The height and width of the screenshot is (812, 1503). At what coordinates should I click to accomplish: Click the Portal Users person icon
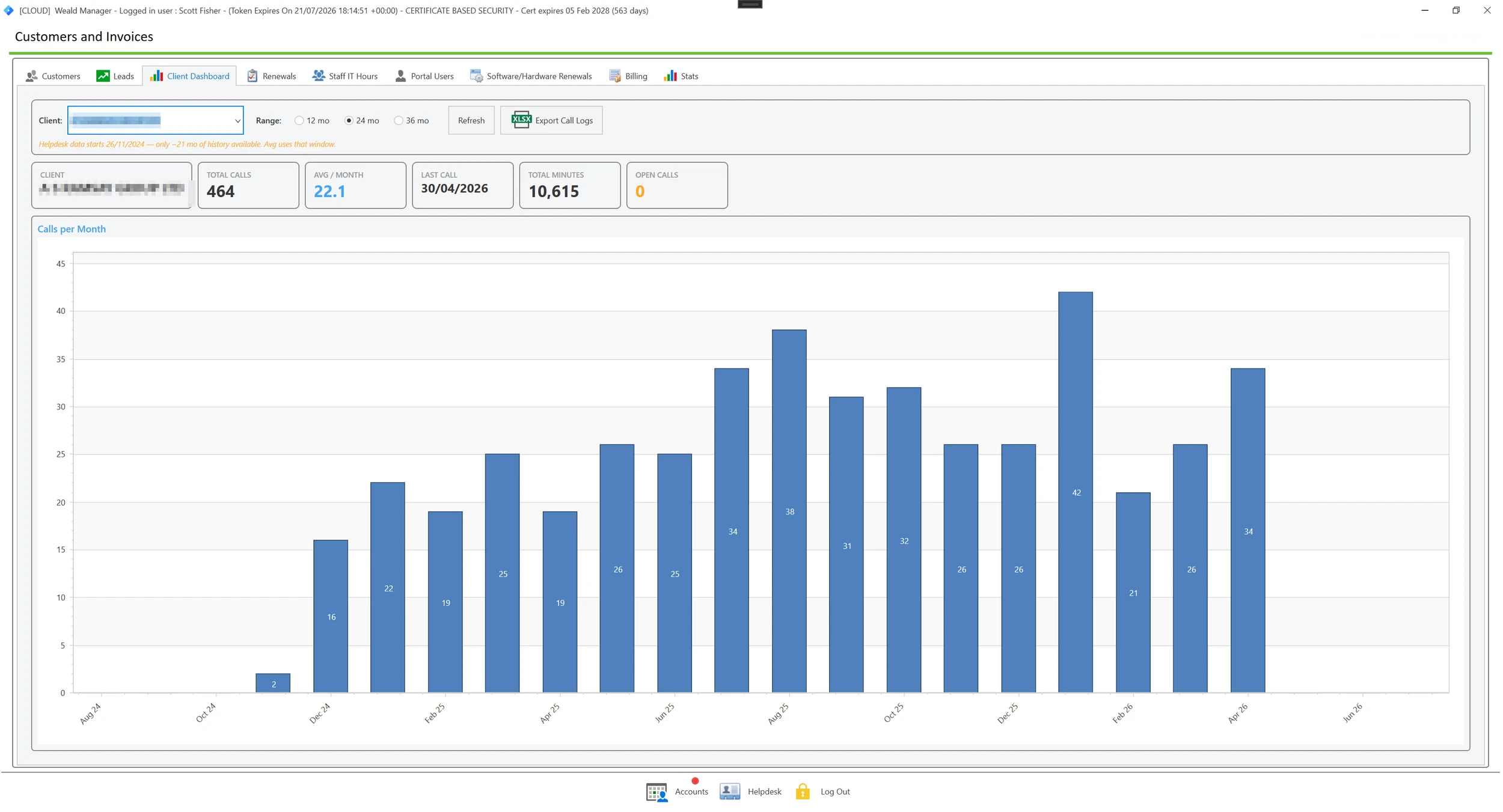(401, 76)
